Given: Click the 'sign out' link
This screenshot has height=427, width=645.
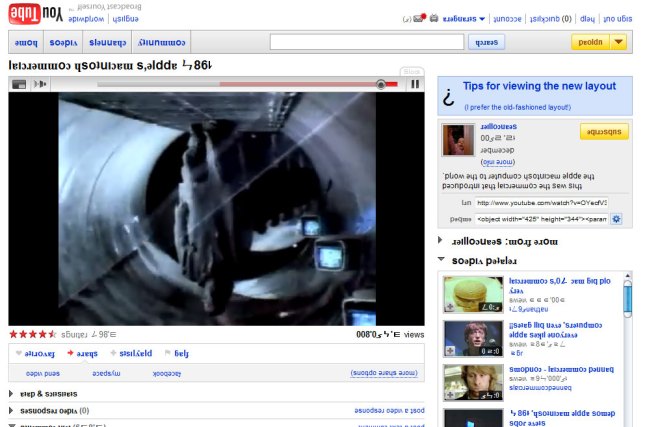Looking at the screenshot, I should click(618, 19).
